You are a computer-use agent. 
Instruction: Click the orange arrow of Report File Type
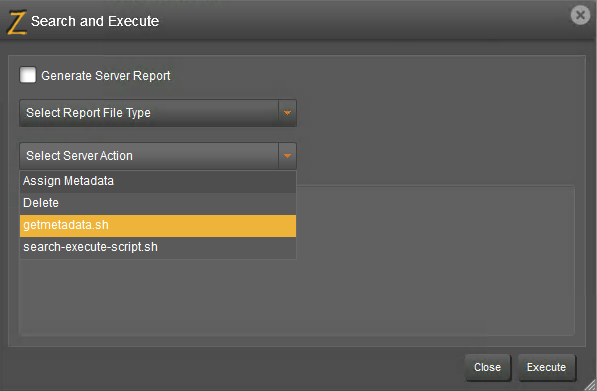(287, 113)
